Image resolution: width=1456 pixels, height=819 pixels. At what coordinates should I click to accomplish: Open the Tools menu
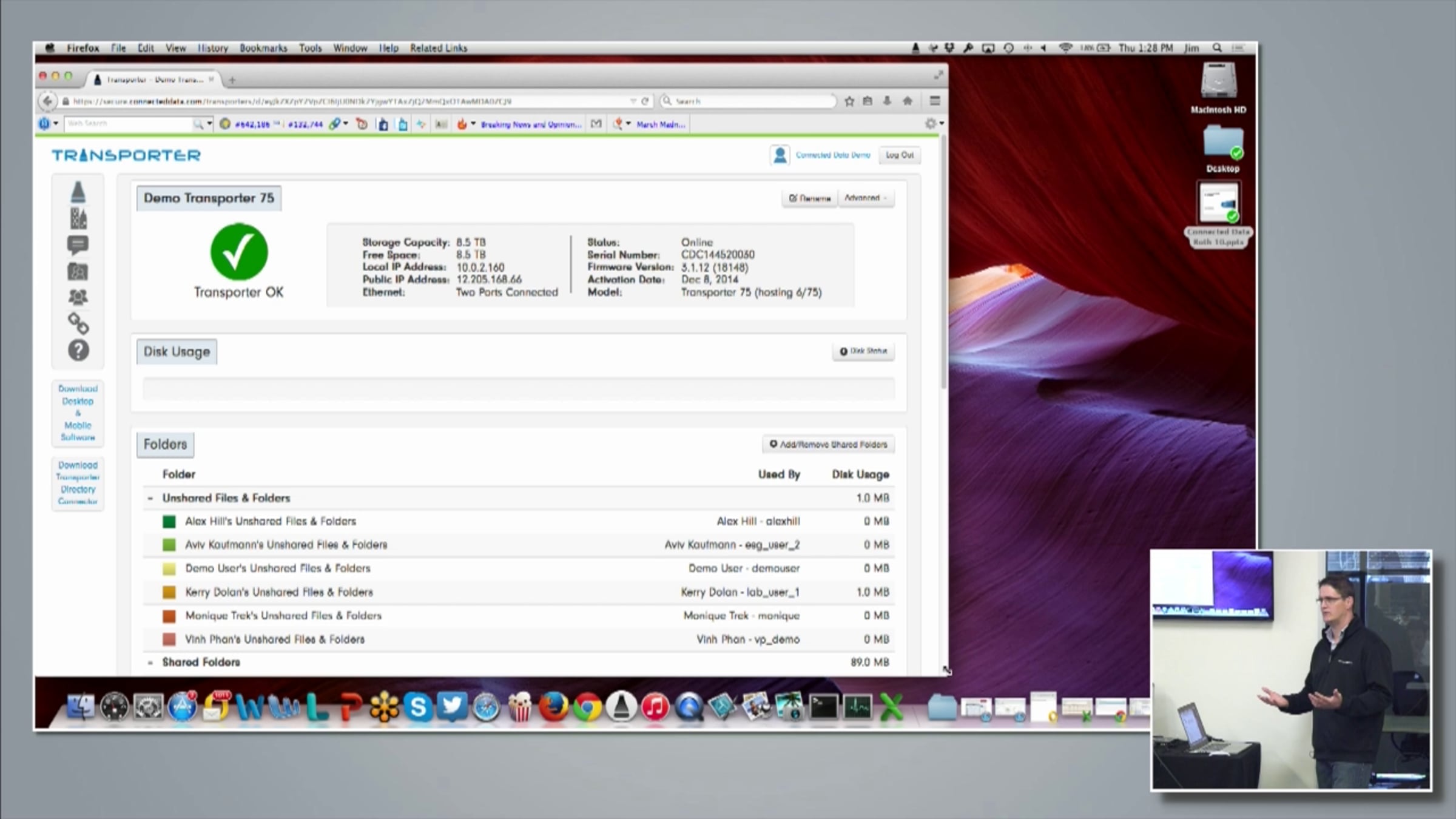310,48
